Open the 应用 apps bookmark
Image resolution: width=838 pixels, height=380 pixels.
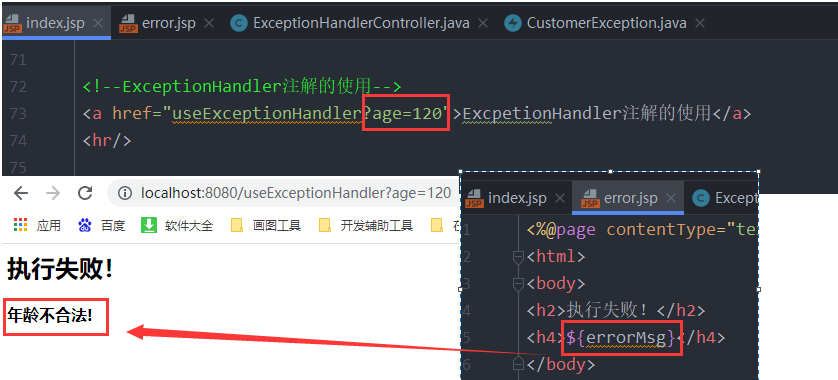click(36, 226)
